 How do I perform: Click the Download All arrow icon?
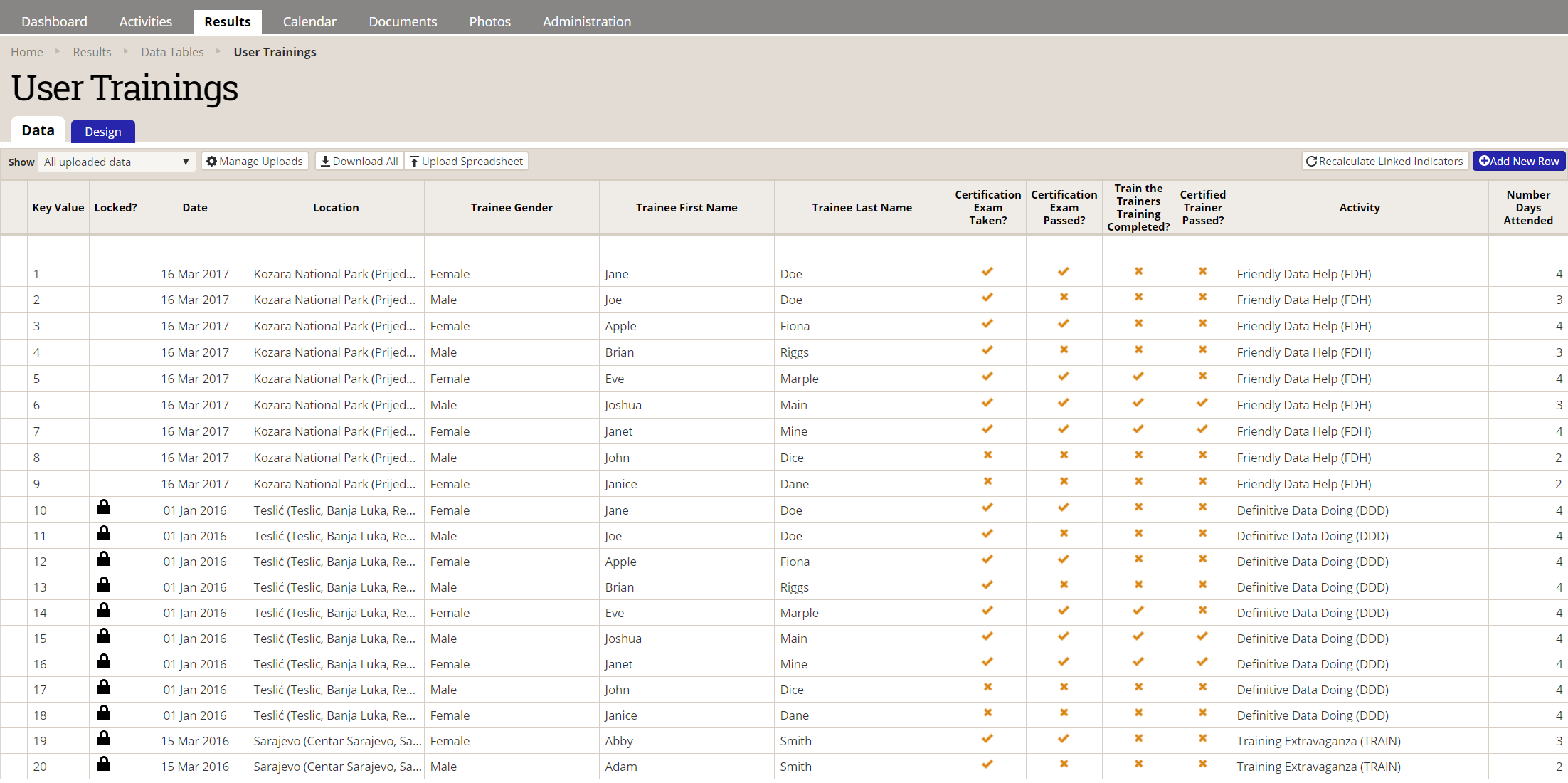coord(325,162)
